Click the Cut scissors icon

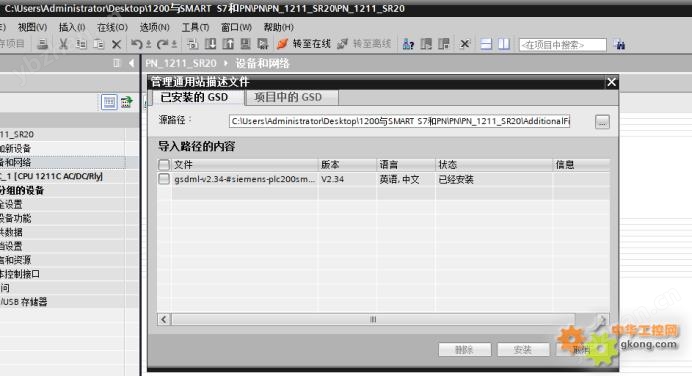coord(63,44)
